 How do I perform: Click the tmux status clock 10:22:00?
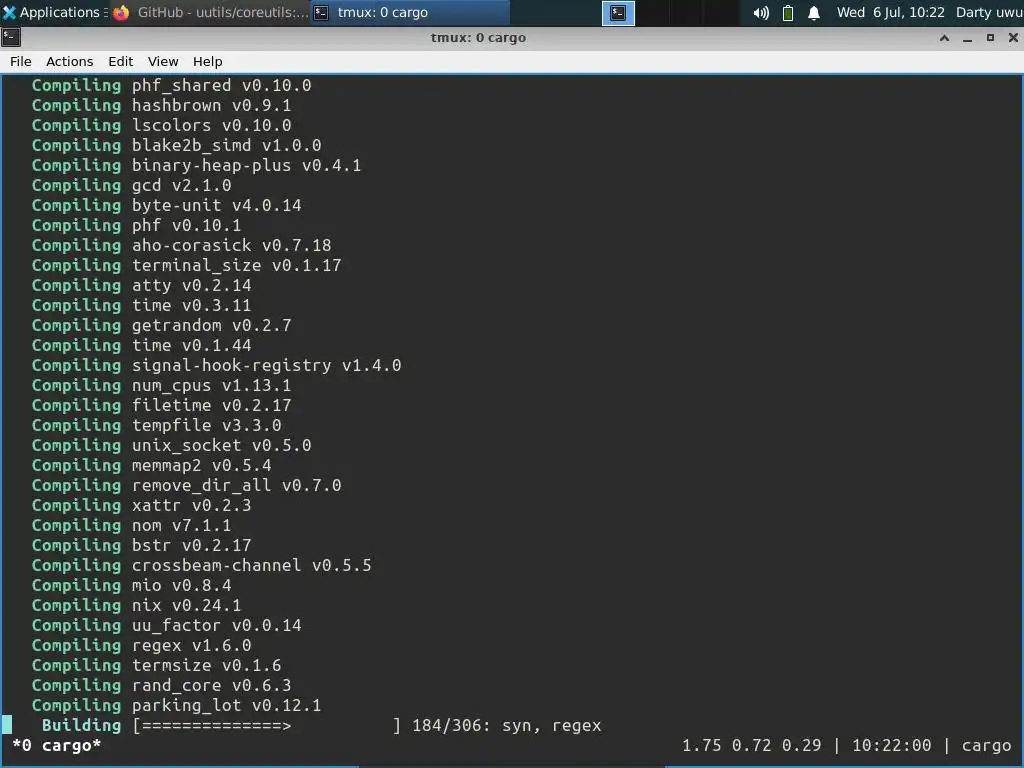(x=891, y=745)
